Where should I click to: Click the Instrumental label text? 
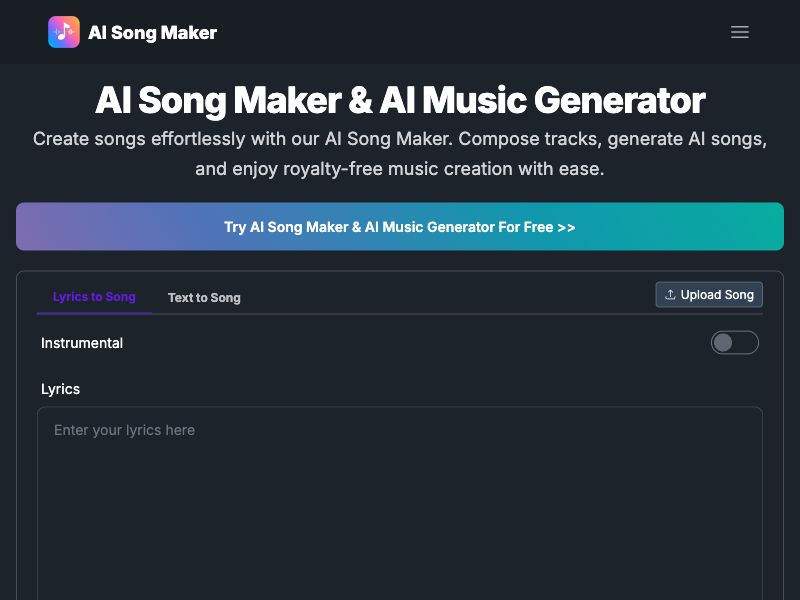[x=82, y=343]
